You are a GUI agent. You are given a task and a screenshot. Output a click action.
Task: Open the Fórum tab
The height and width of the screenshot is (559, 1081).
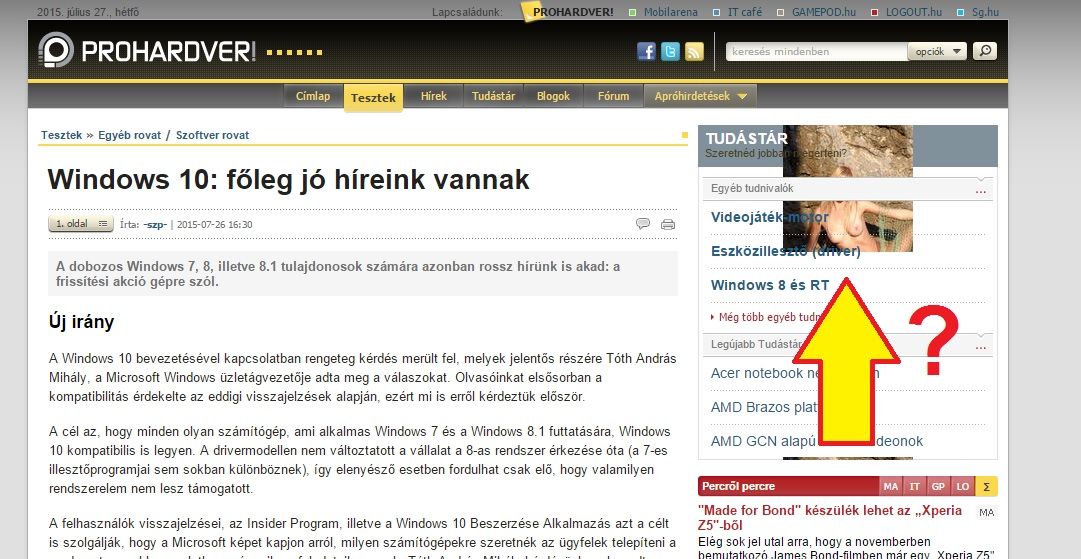coord(613,96)
